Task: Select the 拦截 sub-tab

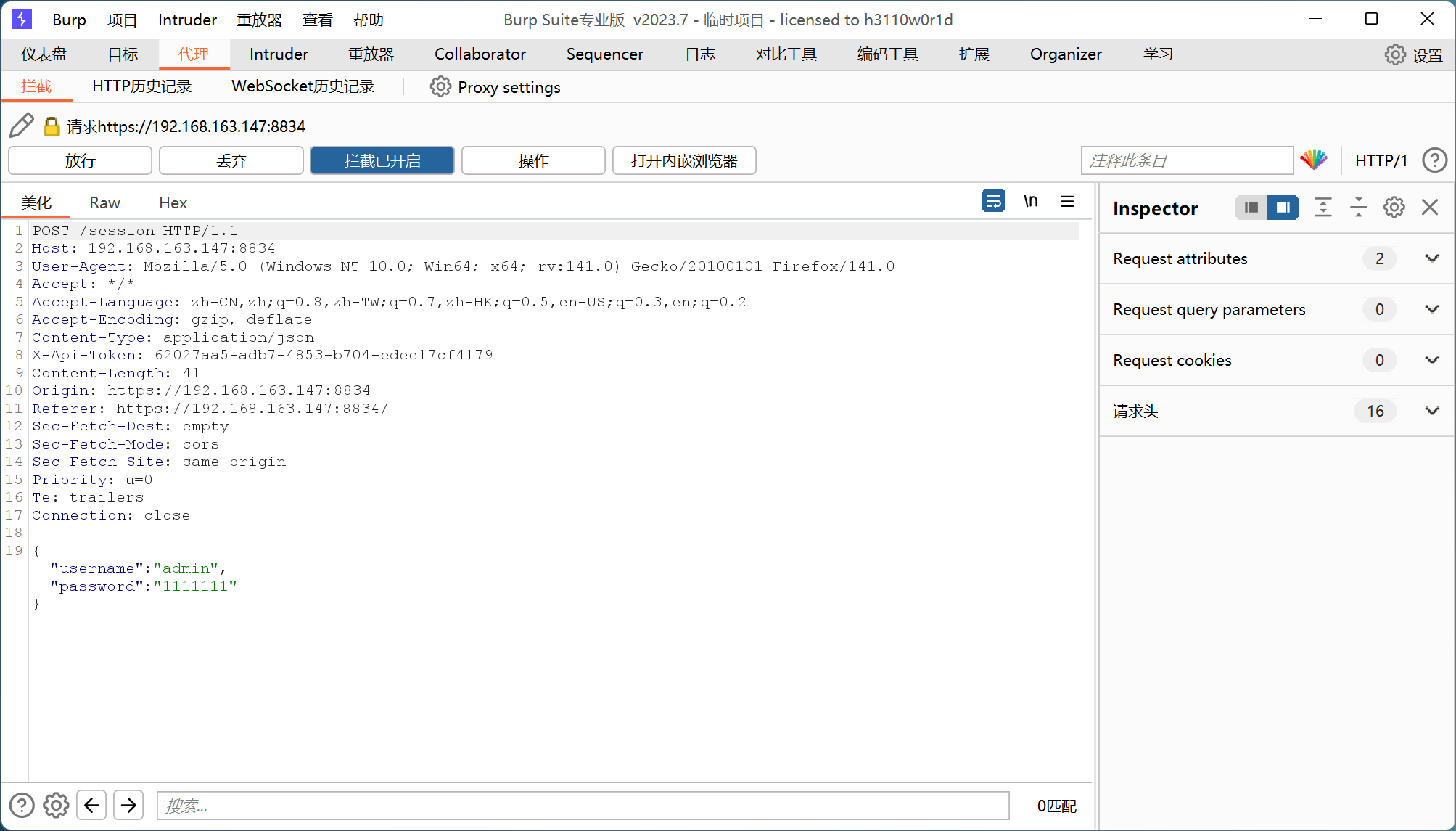Action: click(x=36, y=86)
